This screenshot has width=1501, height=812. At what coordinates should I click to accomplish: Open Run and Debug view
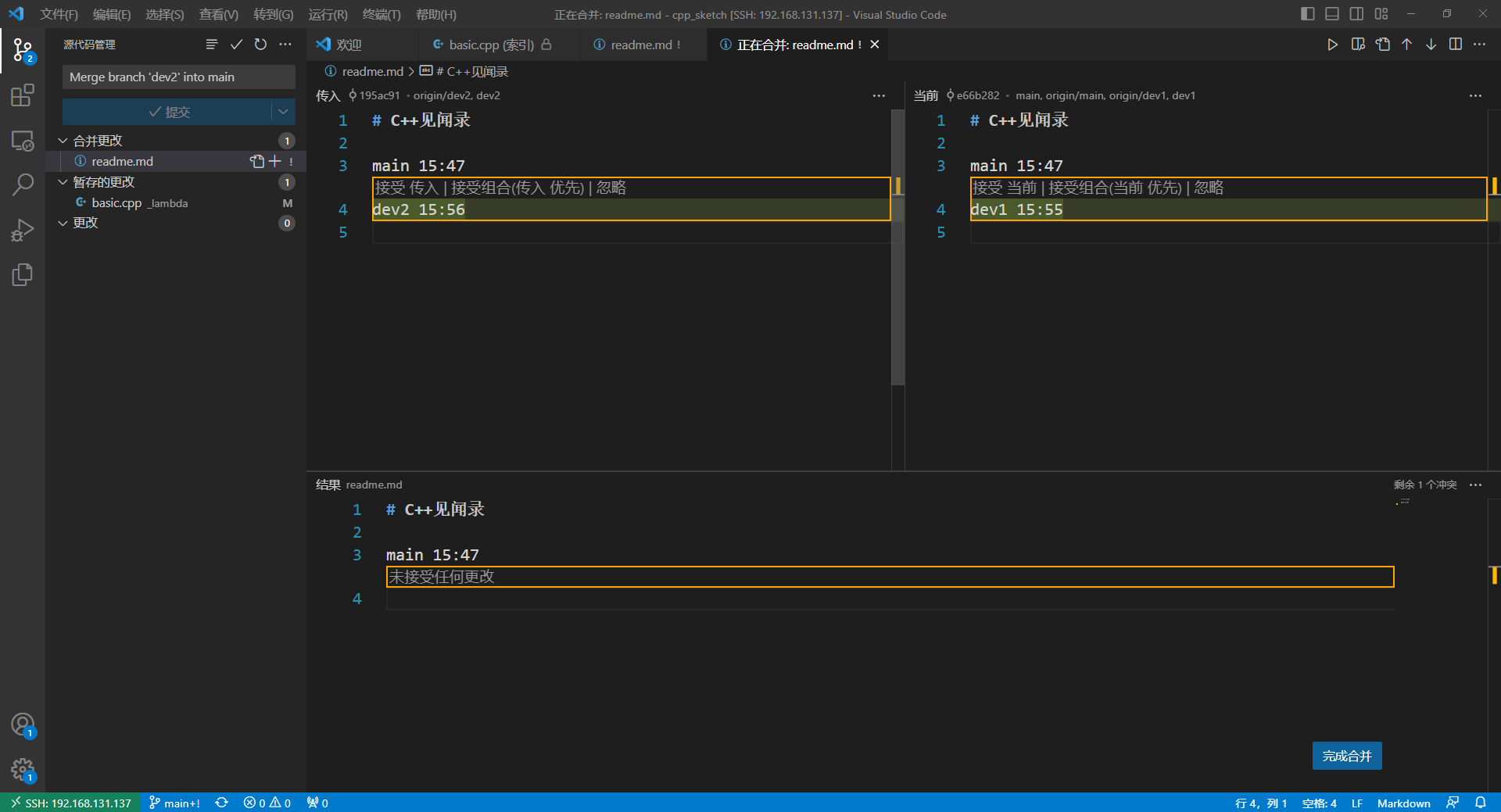coord(23,230)
